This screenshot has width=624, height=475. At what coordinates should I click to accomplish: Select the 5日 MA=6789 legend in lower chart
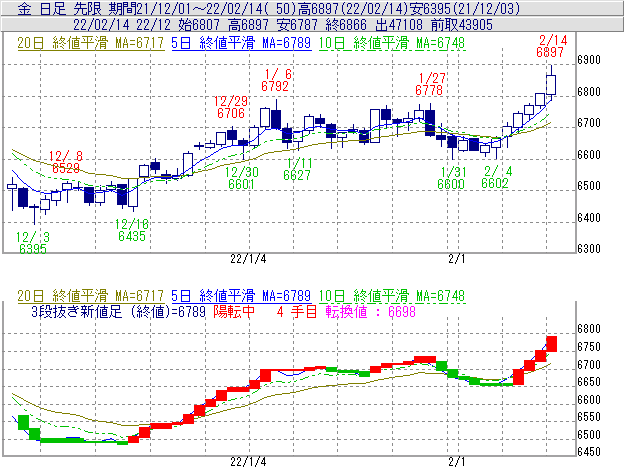(241, 296)
